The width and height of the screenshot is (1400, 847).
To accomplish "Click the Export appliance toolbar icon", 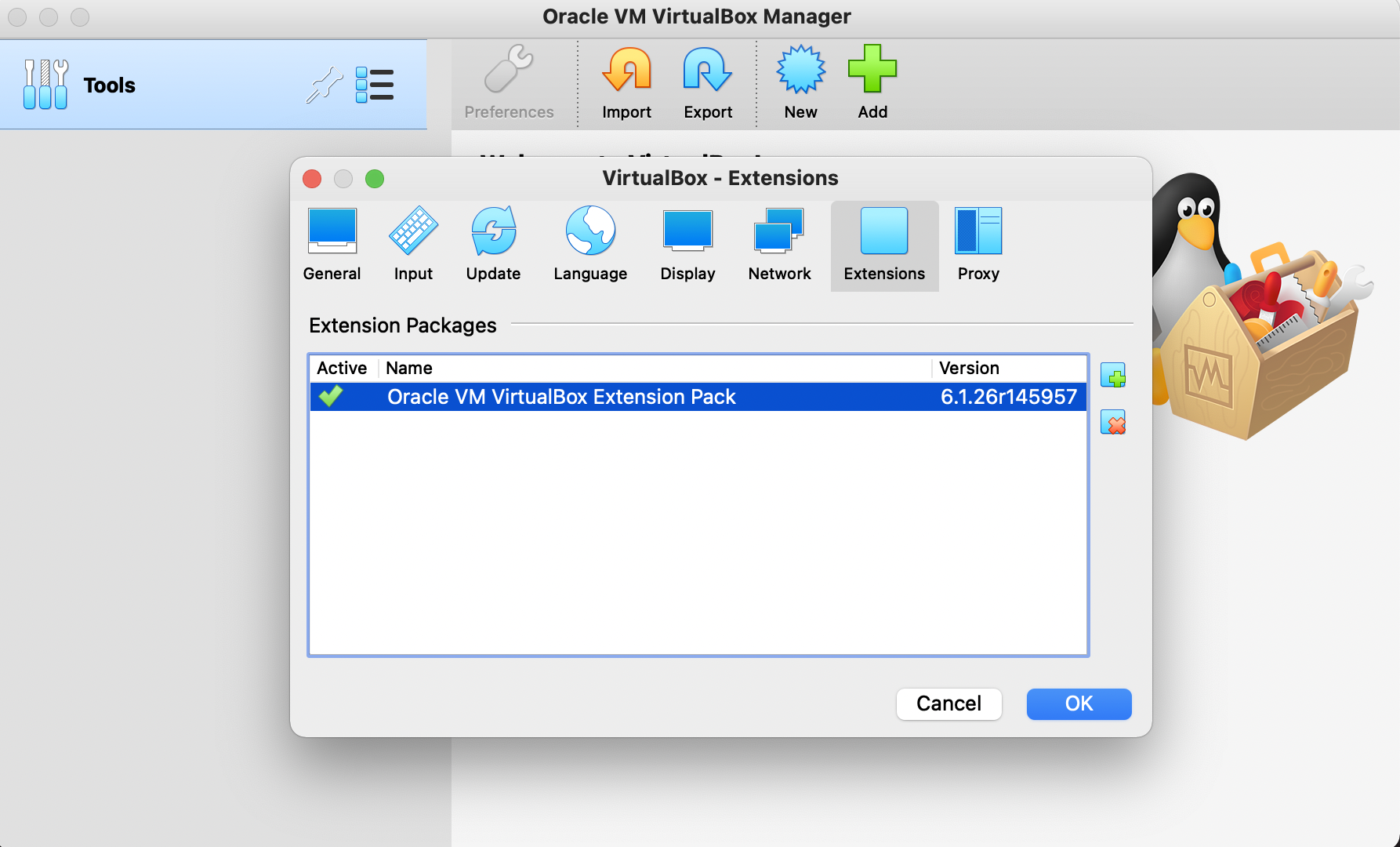I will 708,83.
